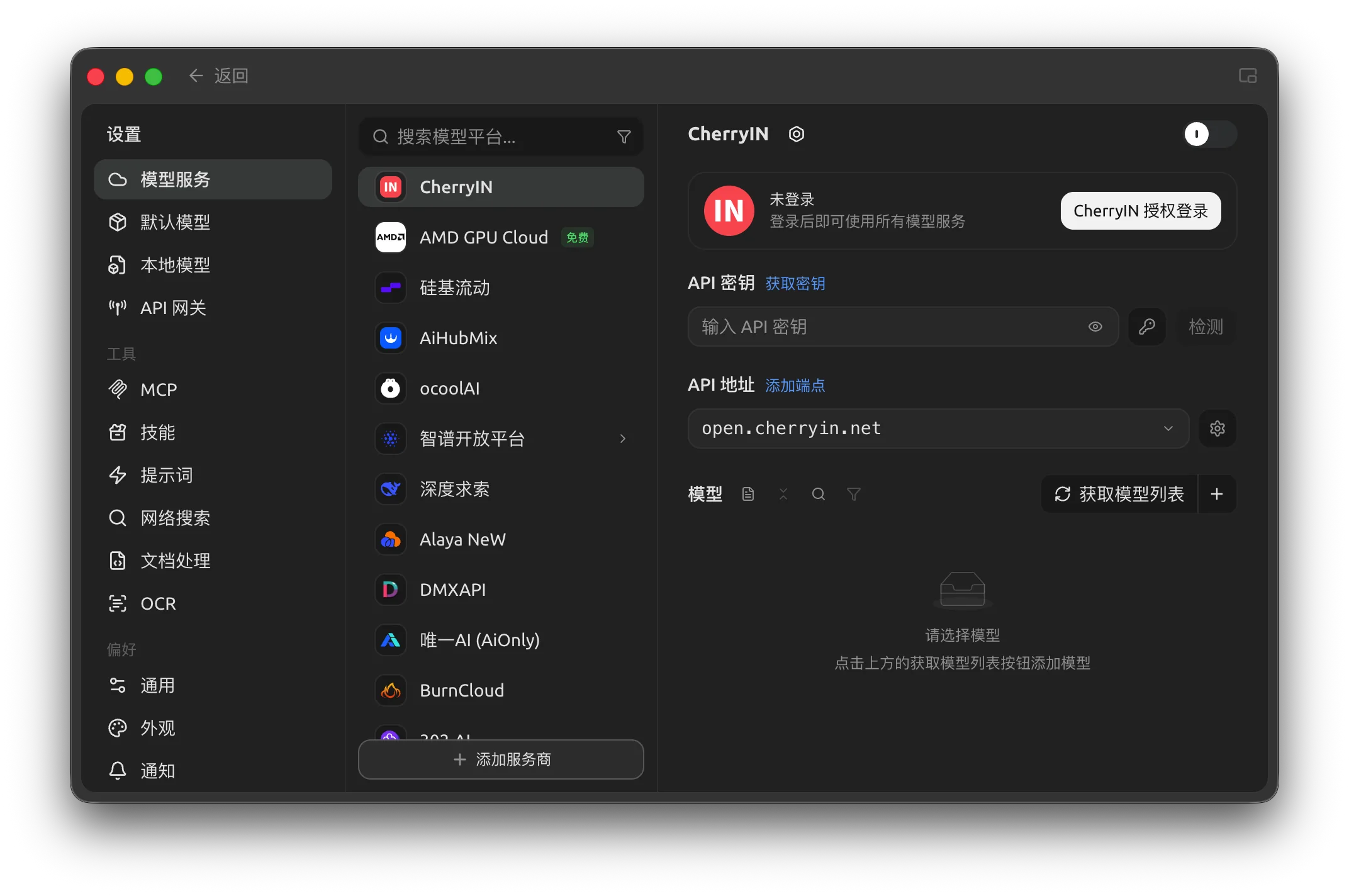Go back with the 返回 arrow button

coord(218,76)
